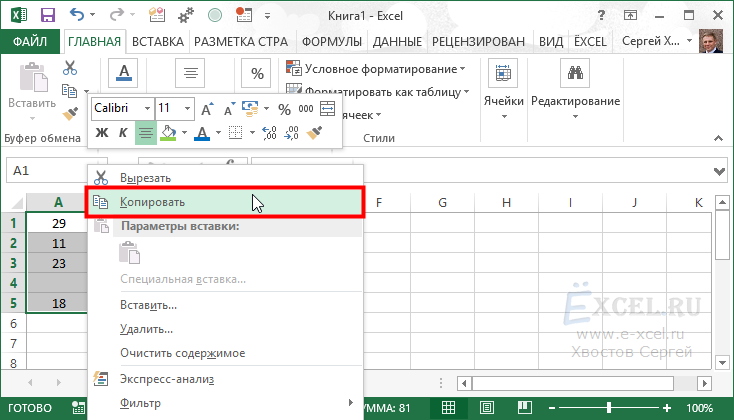Apply accounting currency format in mini toolbar
734x420 pixels.
(x=250, y=109)
